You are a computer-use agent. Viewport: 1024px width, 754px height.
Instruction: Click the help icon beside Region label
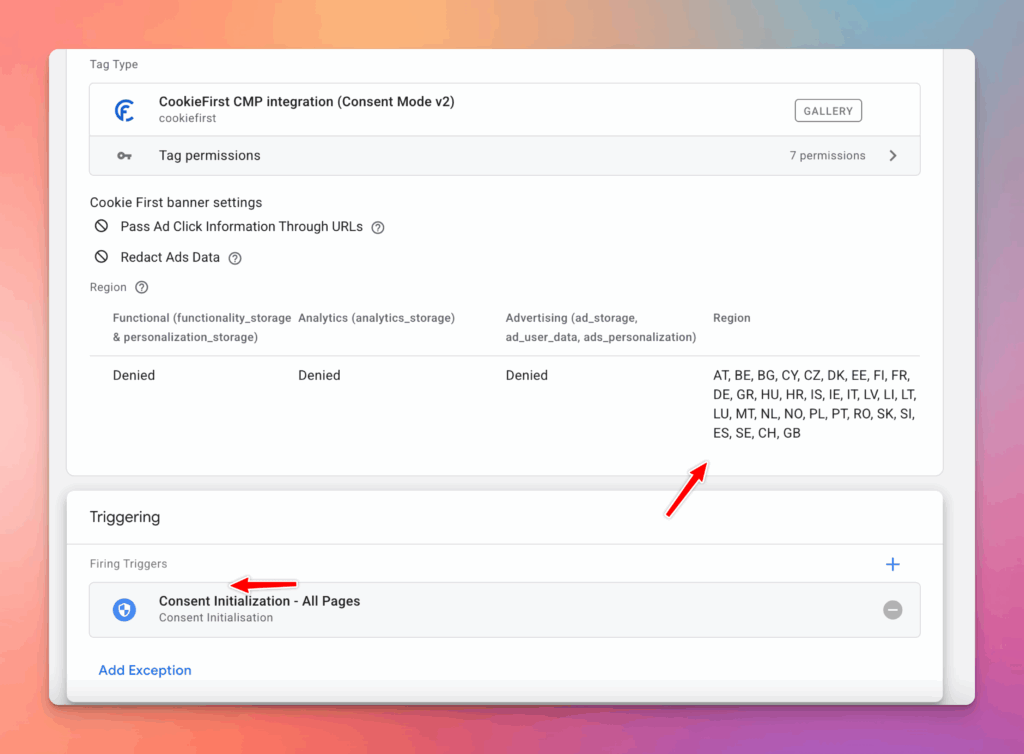tap(142, 288)
